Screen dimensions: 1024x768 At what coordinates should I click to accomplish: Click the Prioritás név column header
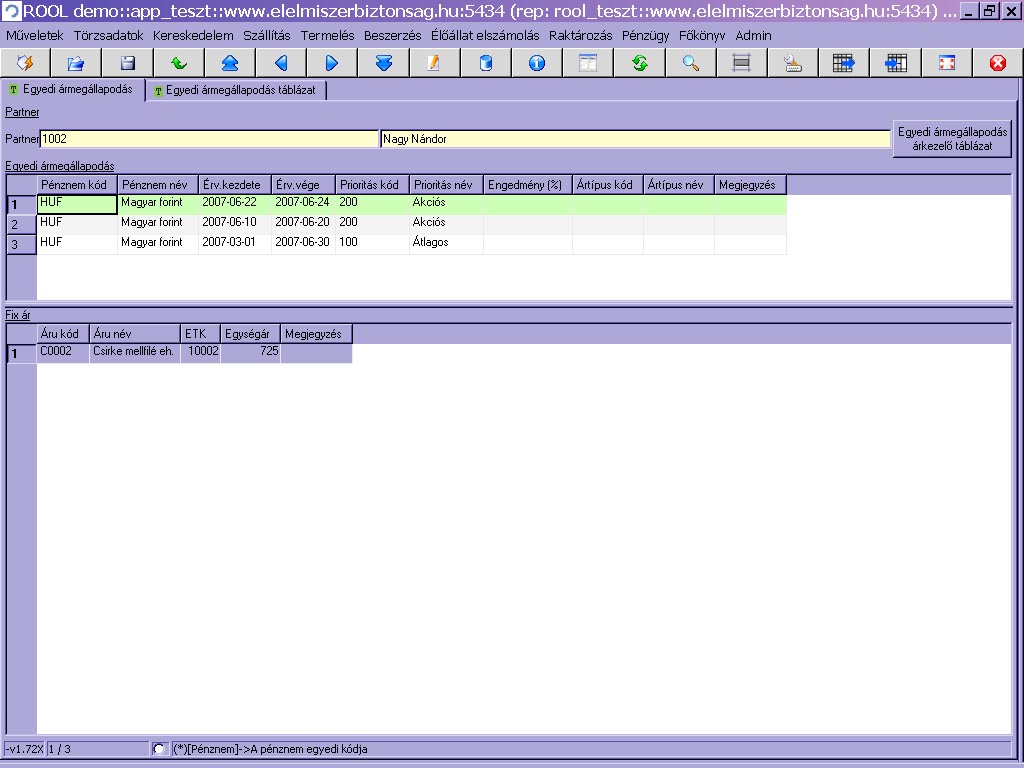pos(445,185)
